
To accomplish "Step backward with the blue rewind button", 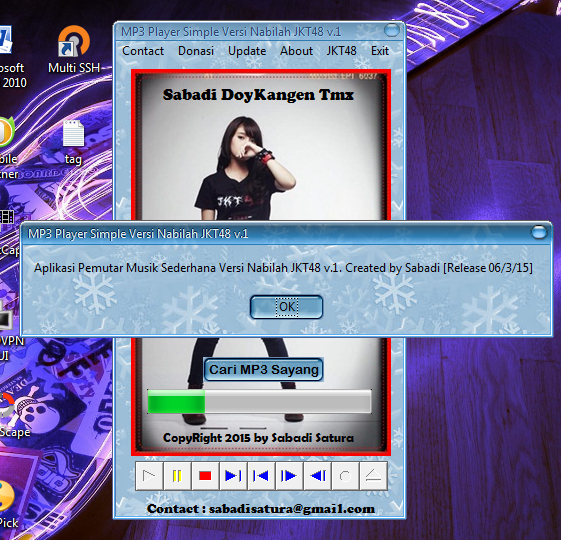I will click(317, 476).
